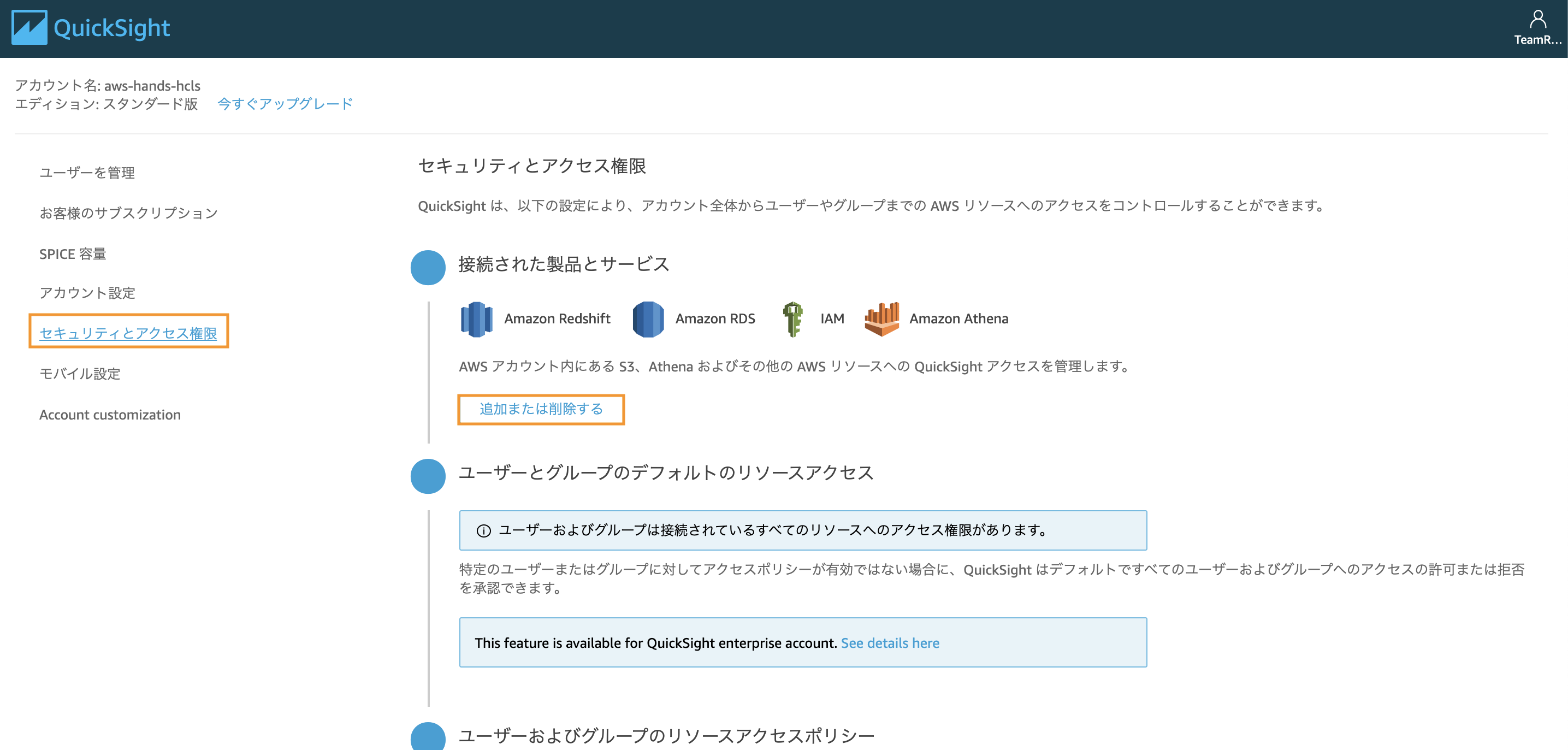Screen dimensions: 1568x750
Task: Open ユーザーを管理 in the sidebar
Action: pyautogui.click(x=87, y=173)
